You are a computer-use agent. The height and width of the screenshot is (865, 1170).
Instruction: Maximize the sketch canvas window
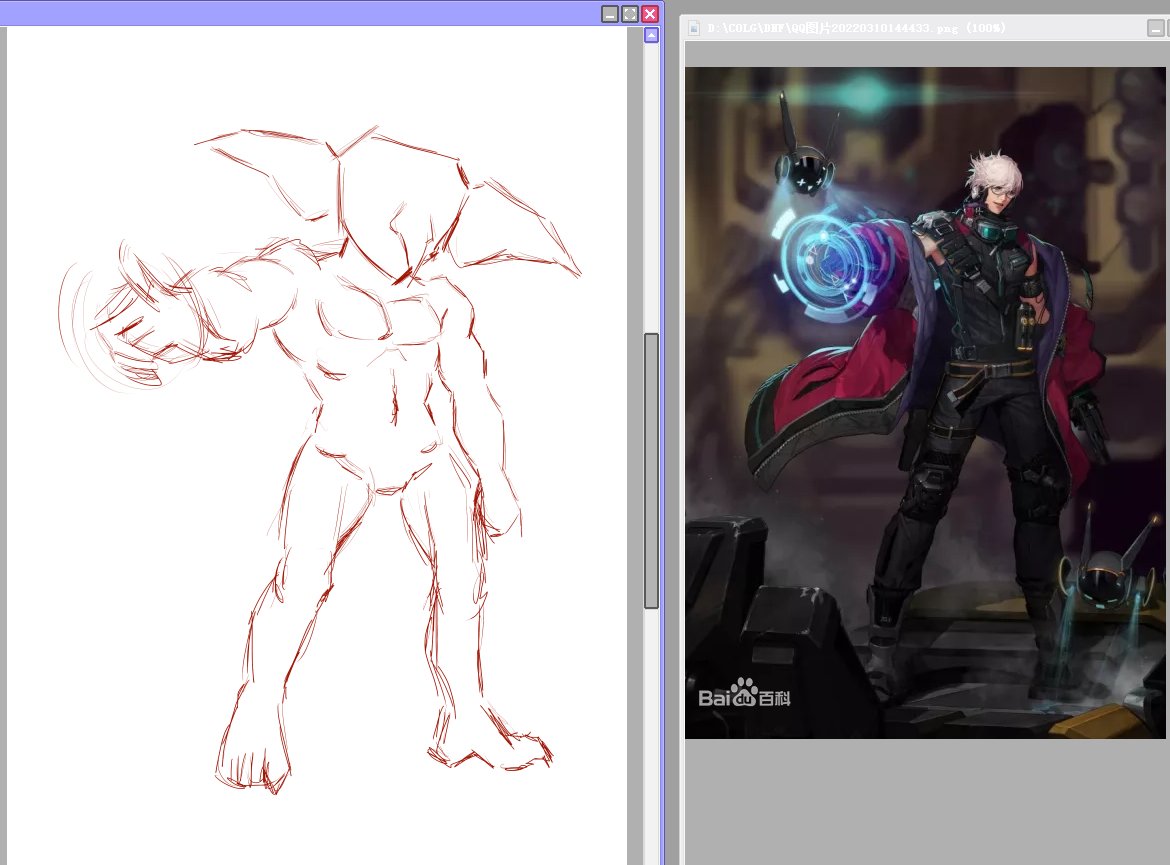[630, 14]
